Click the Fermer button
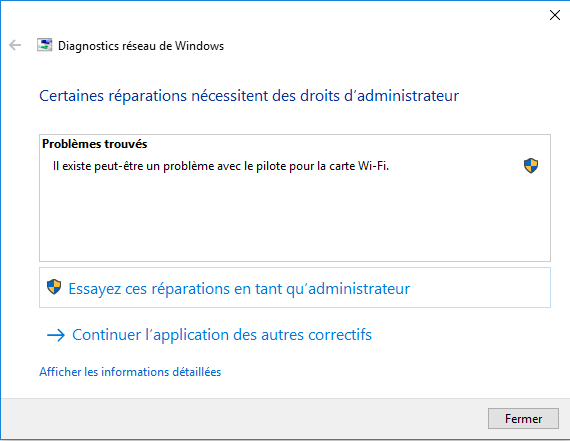The image size is (570, 441). coord(523,418)
